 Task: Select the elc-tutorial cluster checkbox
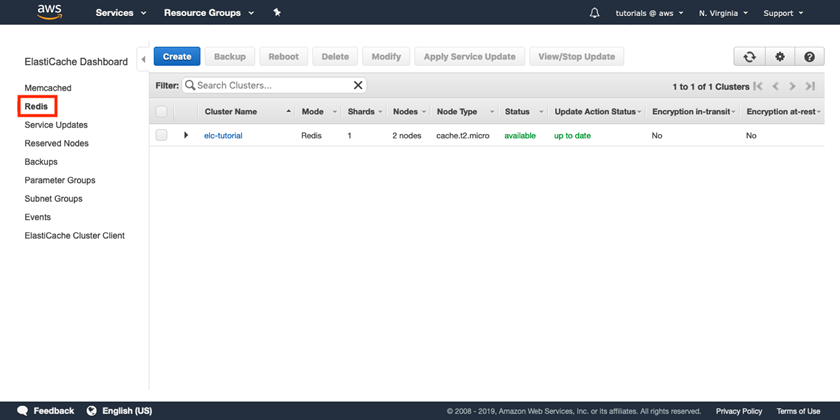pos(161,135)
